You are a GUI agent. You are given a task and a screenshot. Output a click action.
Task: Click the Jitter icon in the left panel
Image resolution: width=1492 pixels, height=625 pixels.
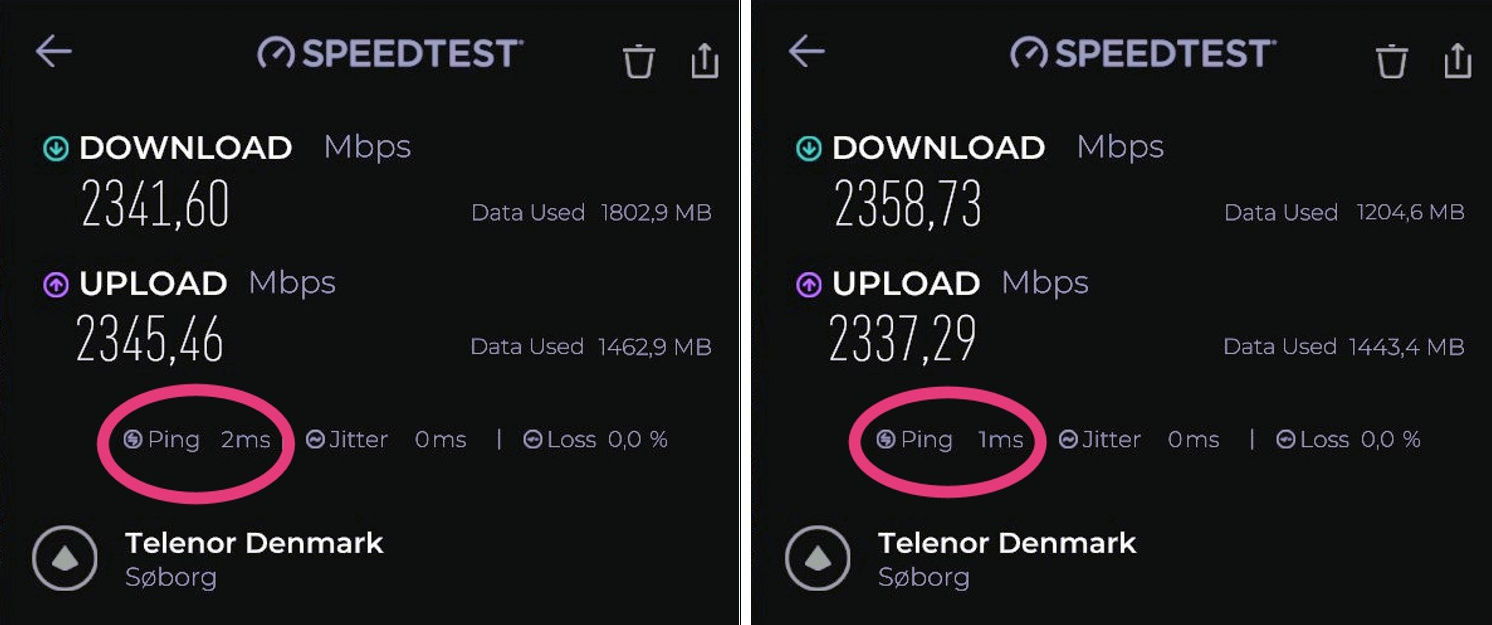tap(315, 440)
